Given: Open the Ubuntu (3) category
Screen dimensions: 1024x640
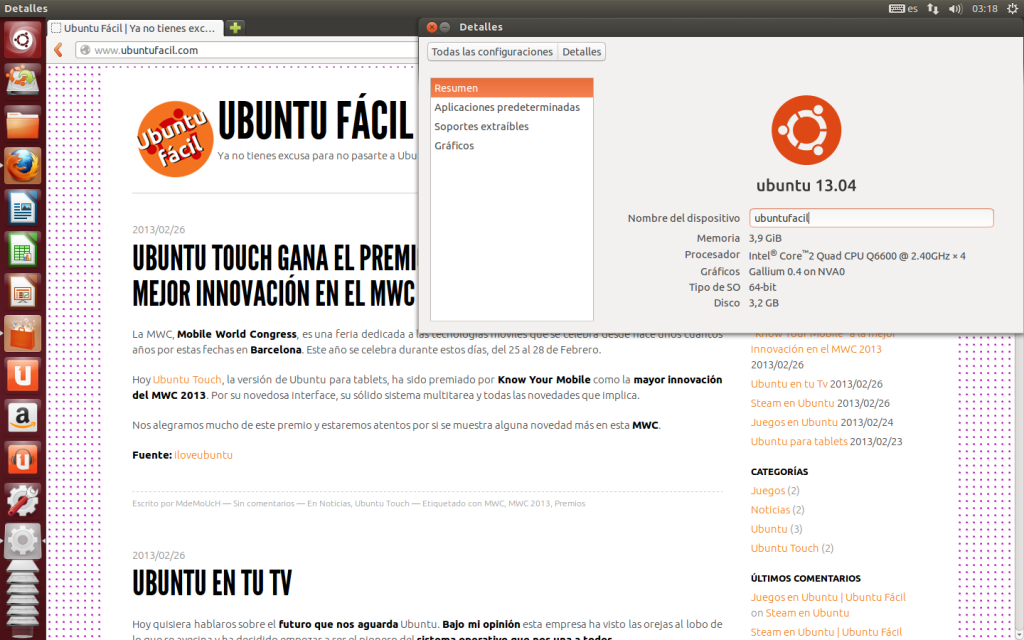Looking at the screenshot, I should [769, 529].
